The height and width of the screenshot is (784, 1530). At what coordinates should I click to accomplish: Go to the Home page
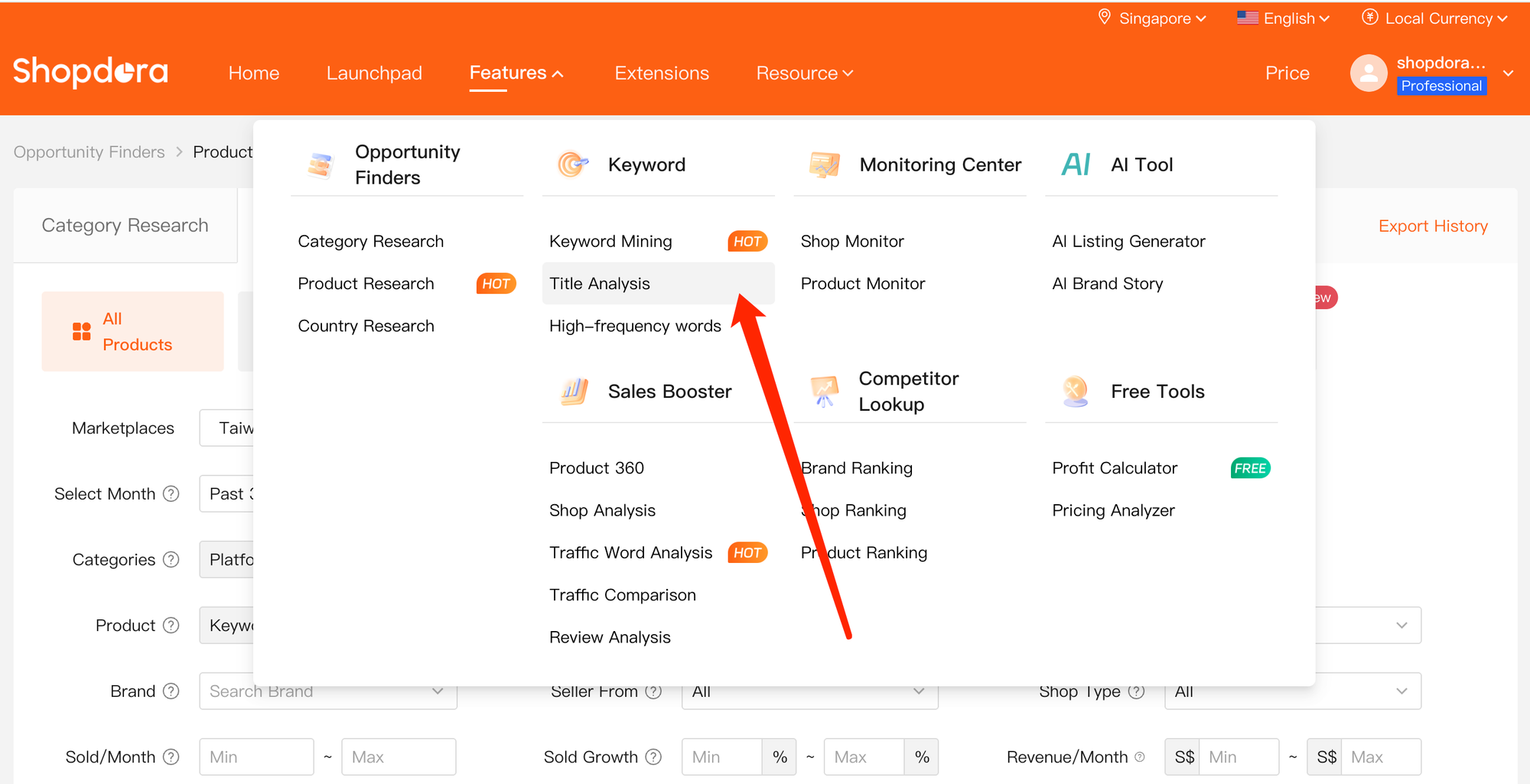pos(254,73)
